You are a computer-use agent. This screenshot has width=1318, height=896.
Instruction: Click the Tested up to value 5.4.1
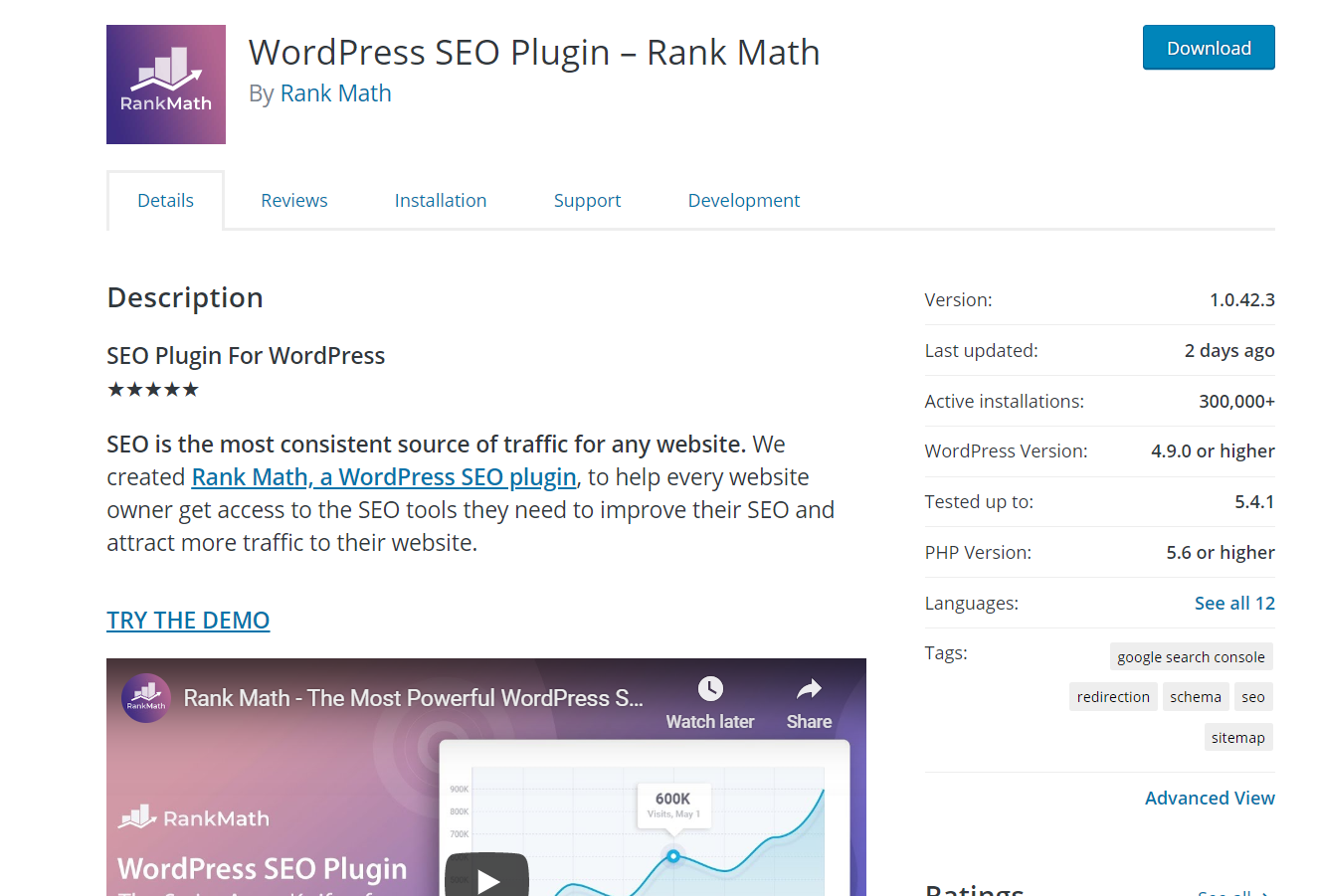point(1254,501)
